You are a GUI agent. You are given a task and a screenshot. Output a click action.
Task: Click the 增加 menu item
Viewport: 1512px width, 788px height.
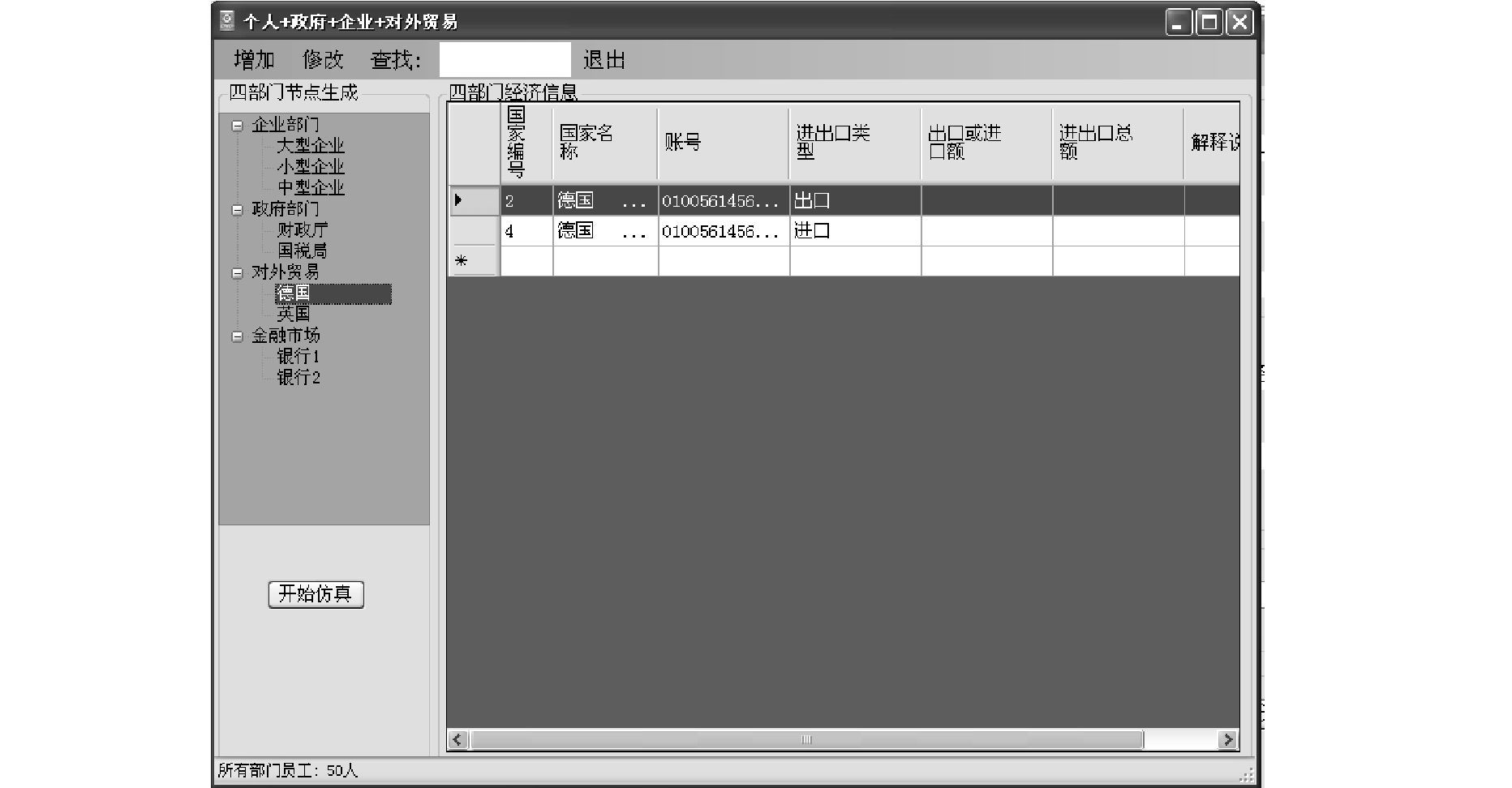[x=254, y=60]
